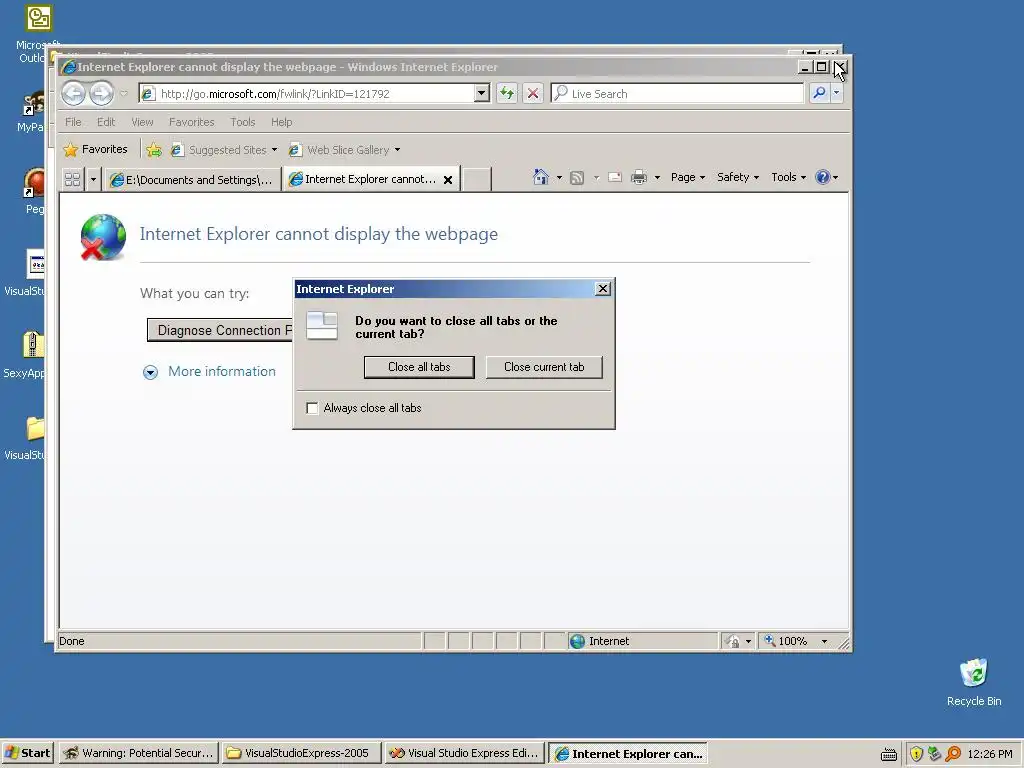Click Diagnose Connection Problems button
1024x768 pixels.
pyautogui.click(x=219, y=330)
